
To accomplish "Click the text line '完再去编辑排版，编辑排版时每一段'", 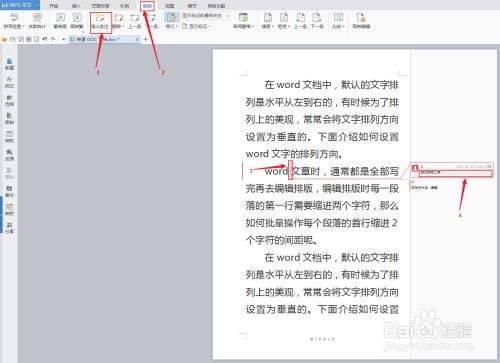I will 322,188.
